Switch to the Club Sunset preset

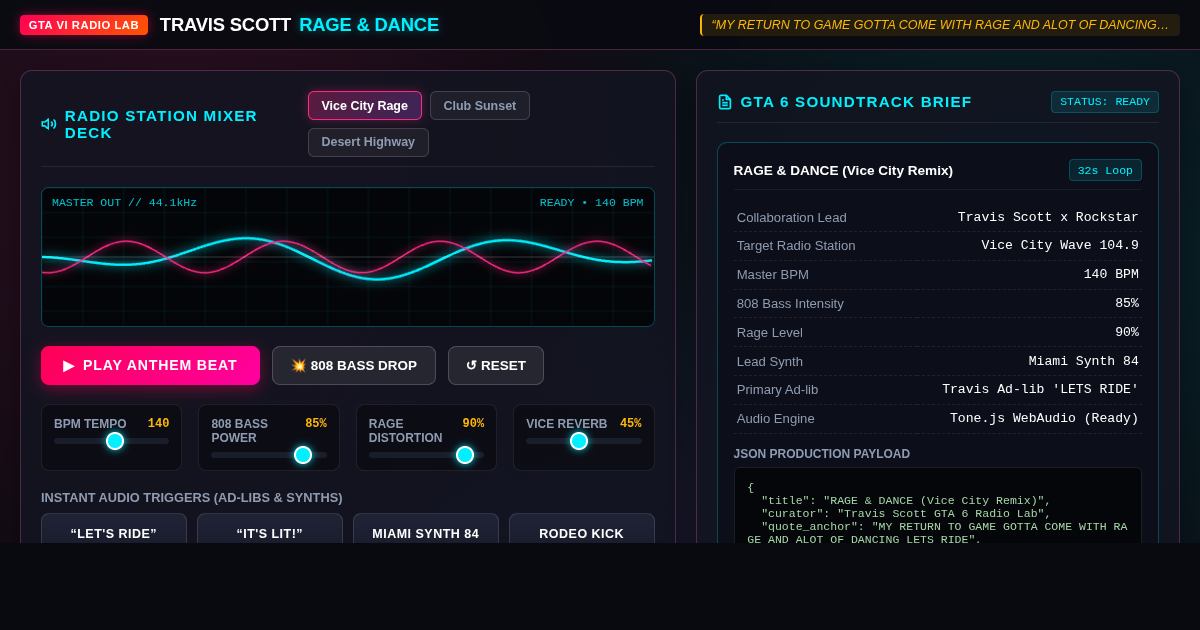click(480, 106)
